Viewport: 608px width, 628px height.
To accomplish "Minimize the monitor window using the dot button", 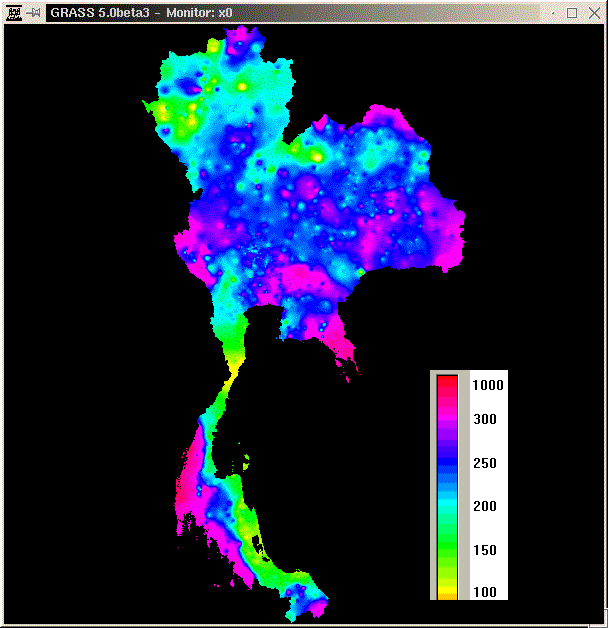I will point(551,13).
